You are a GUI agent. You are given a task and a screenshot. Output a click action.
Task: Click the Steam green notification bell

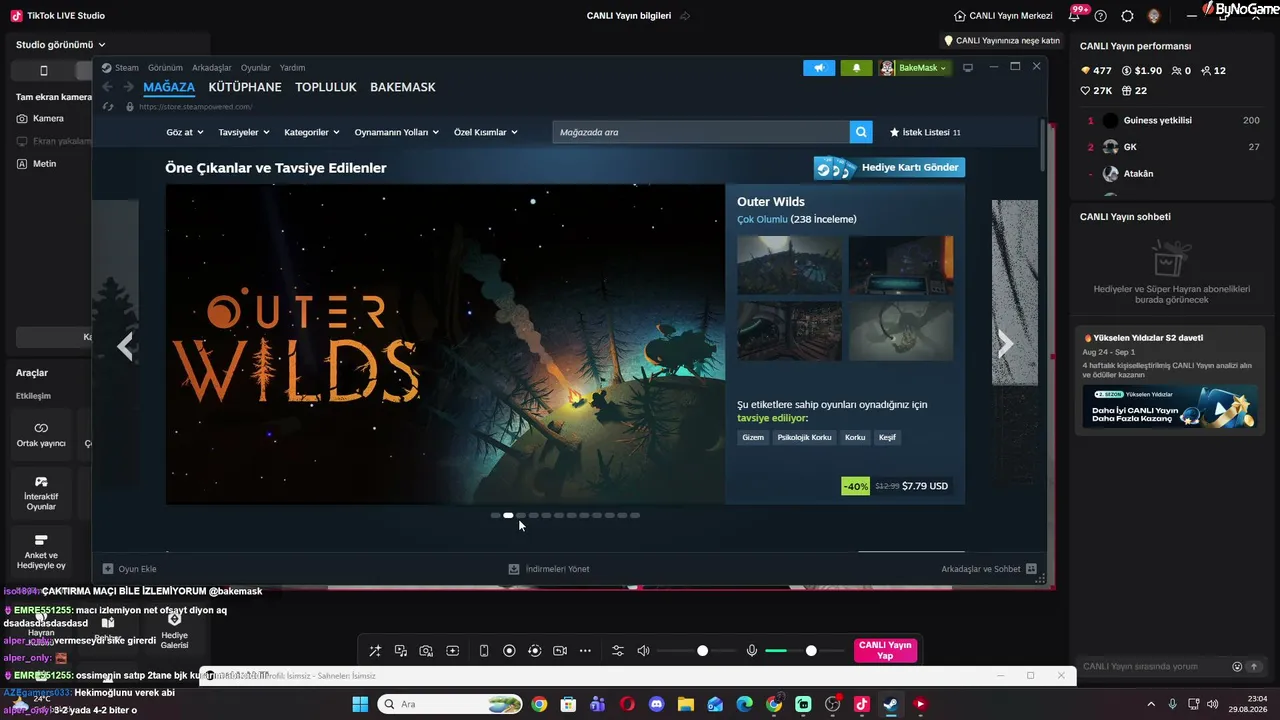point(856,68)
